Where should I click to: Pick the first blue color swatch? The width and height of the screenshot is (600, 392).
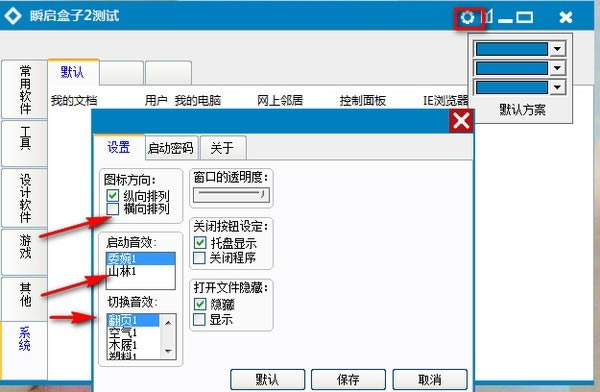pos(512,49)
